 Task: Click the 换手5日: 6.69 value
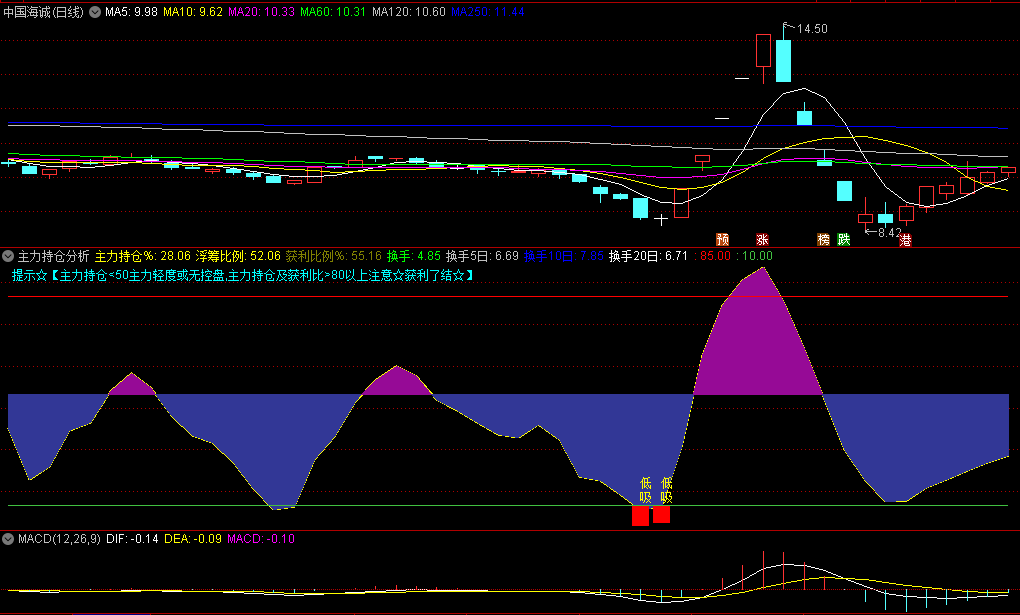point(482,256)
